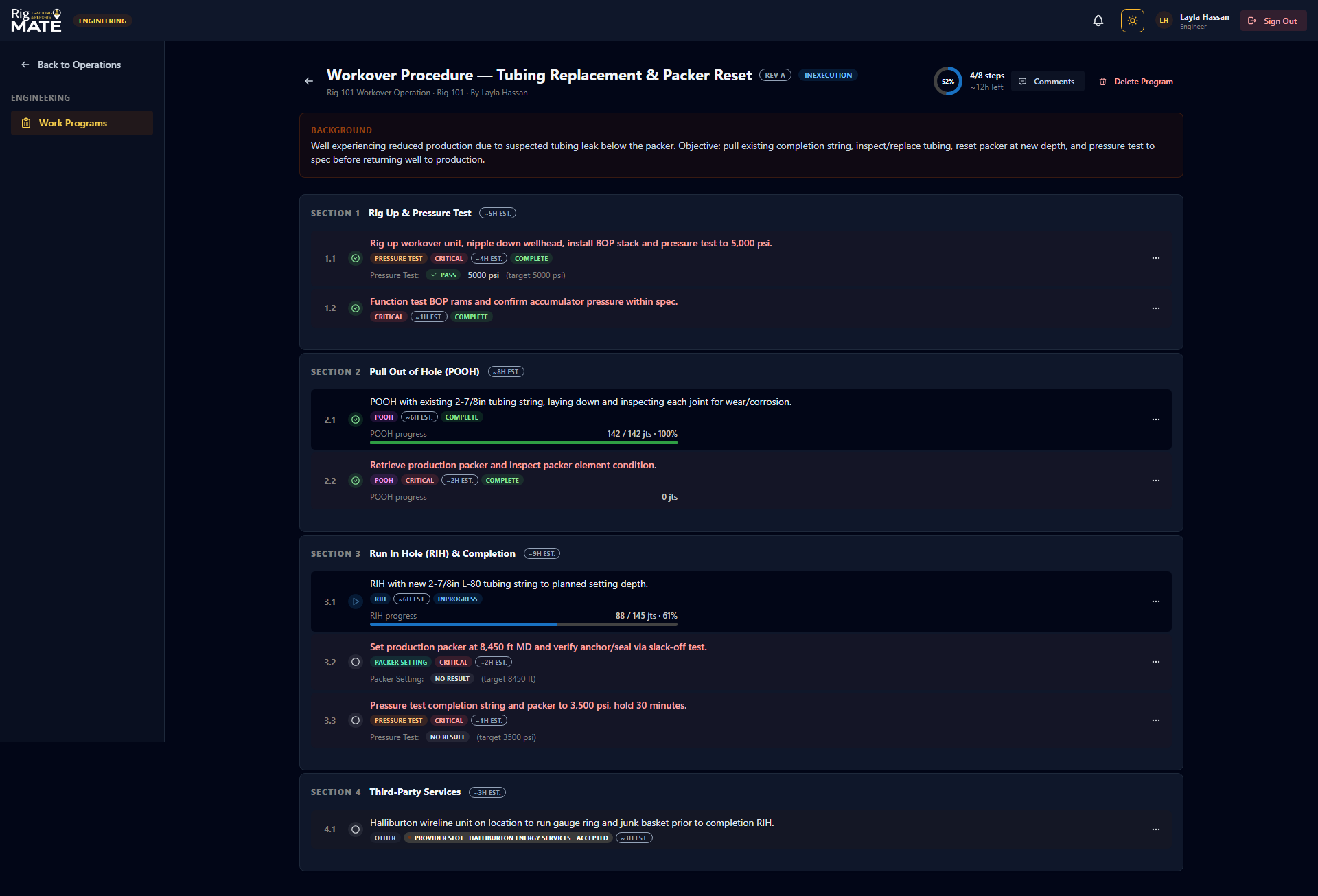Viewport: 1318px width, 896px height.
Task: Delete this work program
Action: 1136,81
